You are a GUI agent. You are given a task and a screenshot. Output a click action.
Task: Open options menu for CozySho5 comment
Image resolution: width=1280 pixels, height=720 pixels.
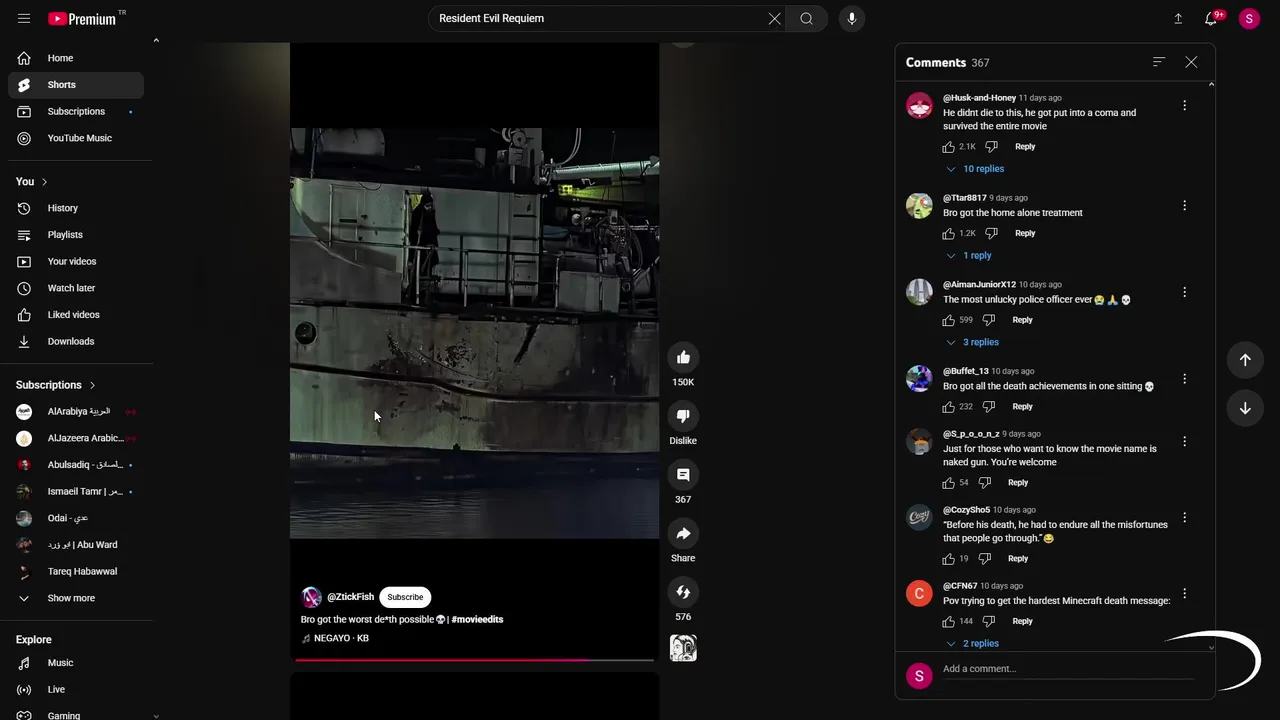pyautogui.click(x=1184, y=518)
